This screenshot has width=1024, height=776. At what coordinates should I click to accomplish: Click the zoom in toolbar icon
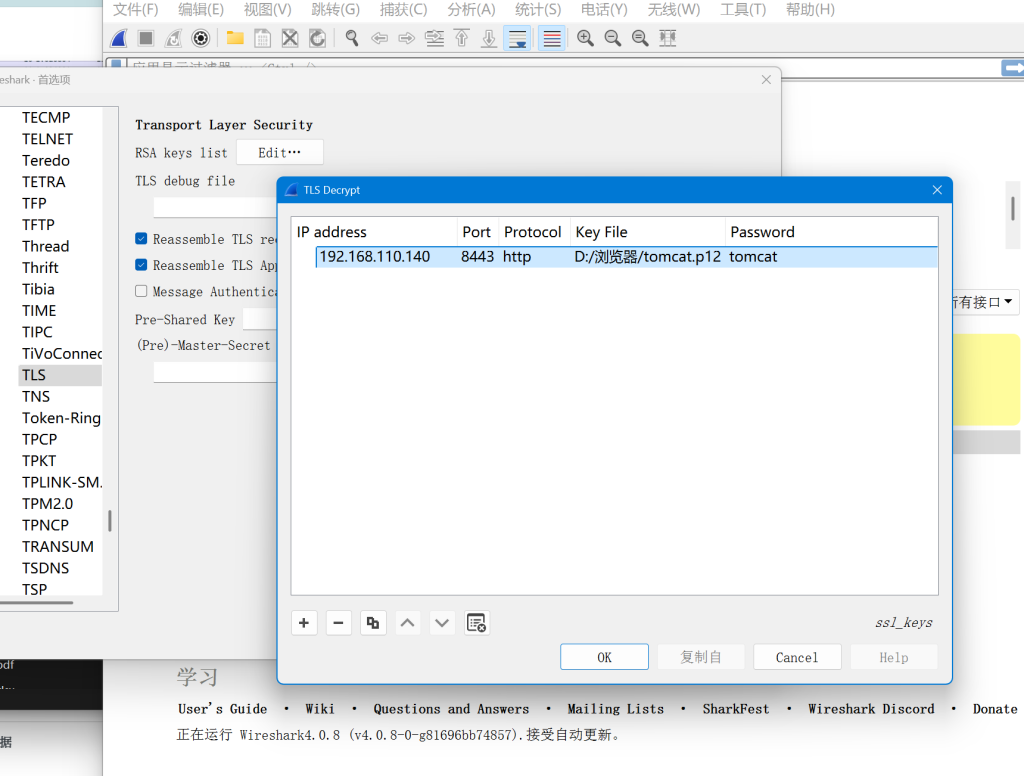tap(585, 38)
